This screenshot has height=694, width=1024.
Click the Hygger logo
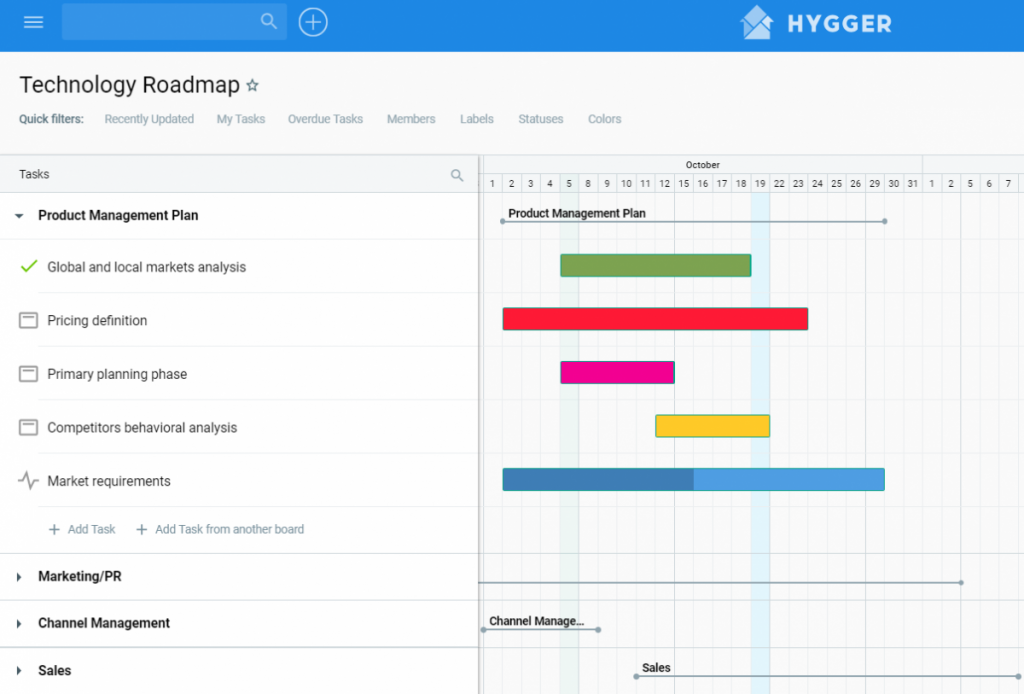(815, 24)
